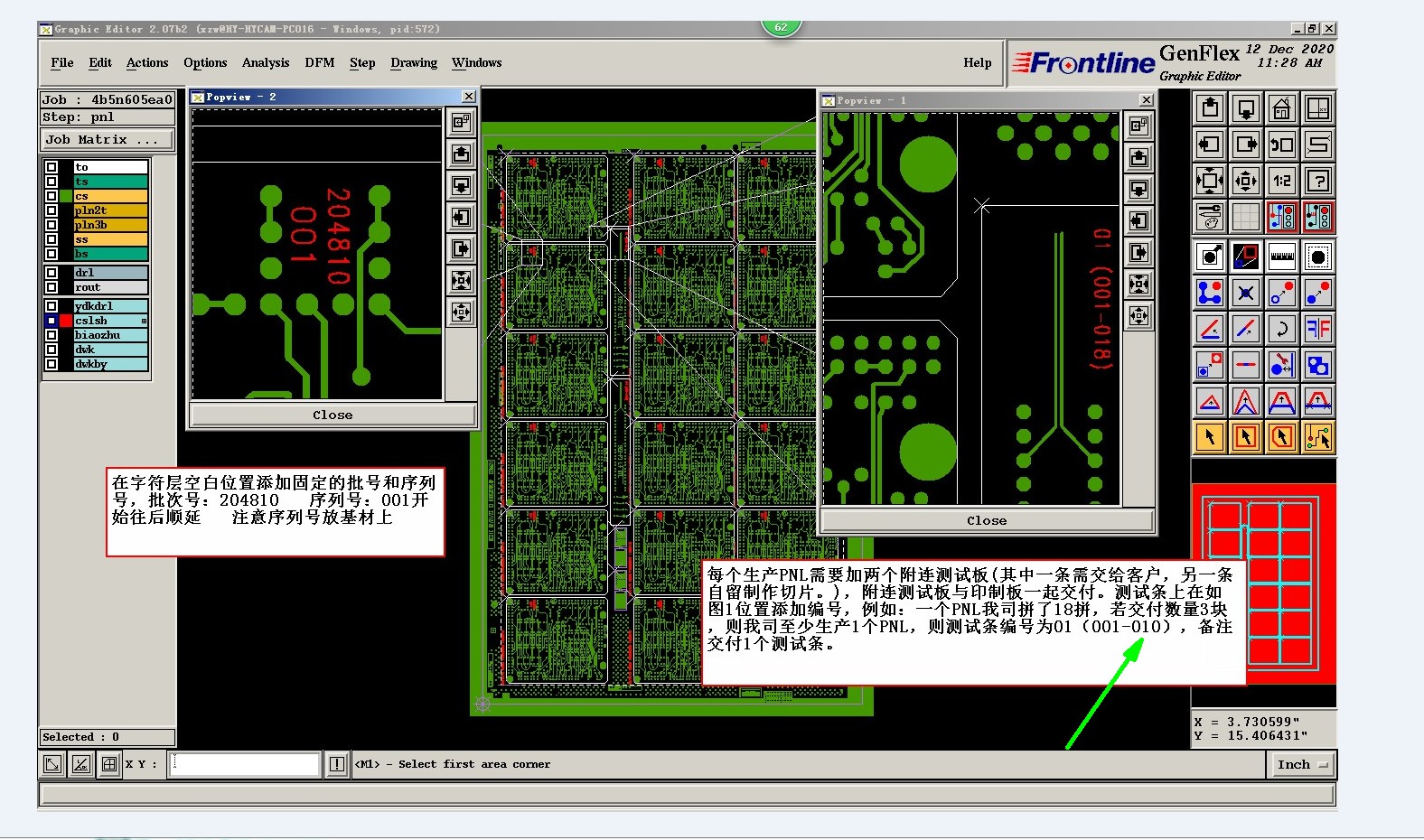Click Close button in Popview 1
Image resolution: width=1424 pixels, height=840 pixels.
pyautogui.click(x=987, y=520)
